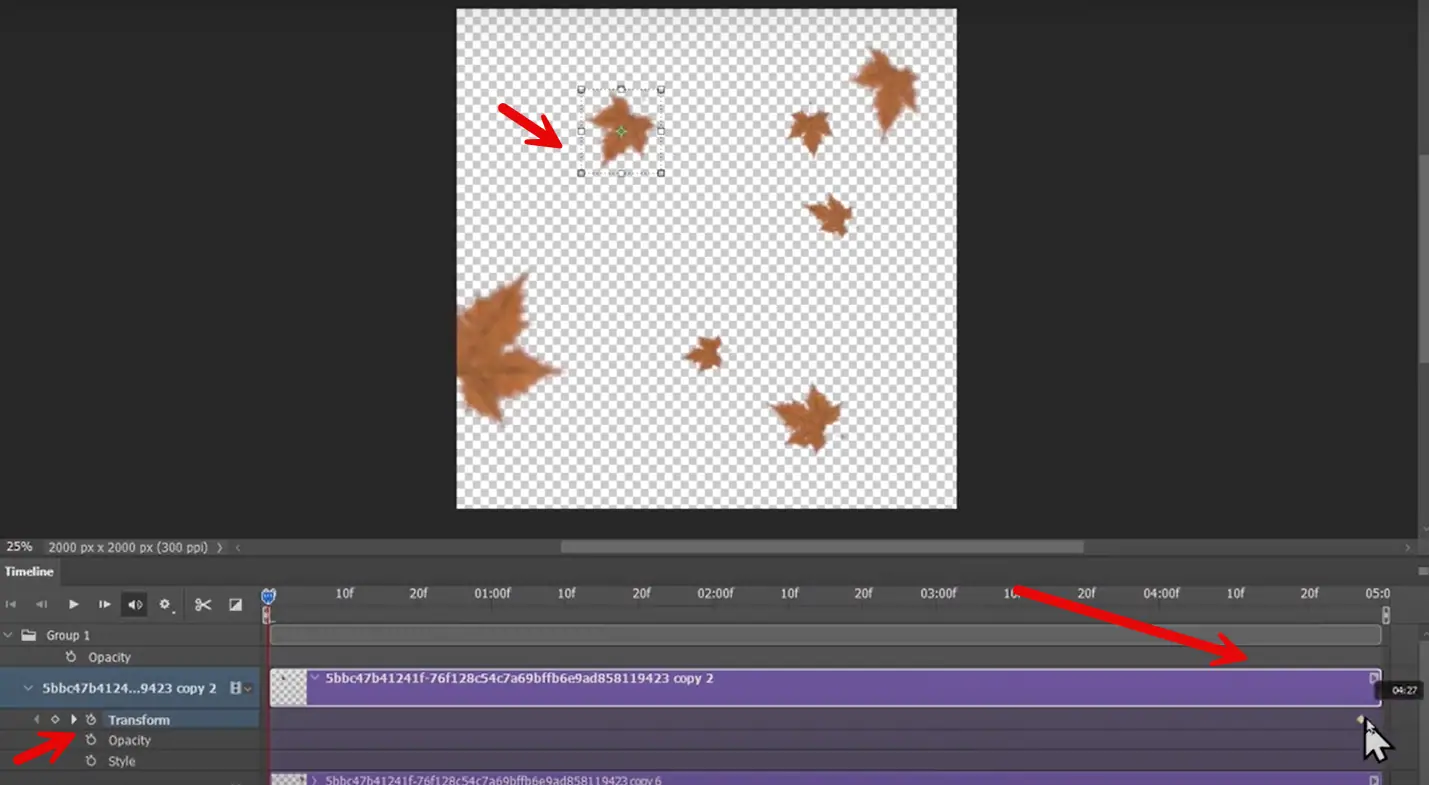The height and width of the screenshot is (785, 1429).
Task: Select the Transform keyframe diamond near 04:27
Action: 1360,719
